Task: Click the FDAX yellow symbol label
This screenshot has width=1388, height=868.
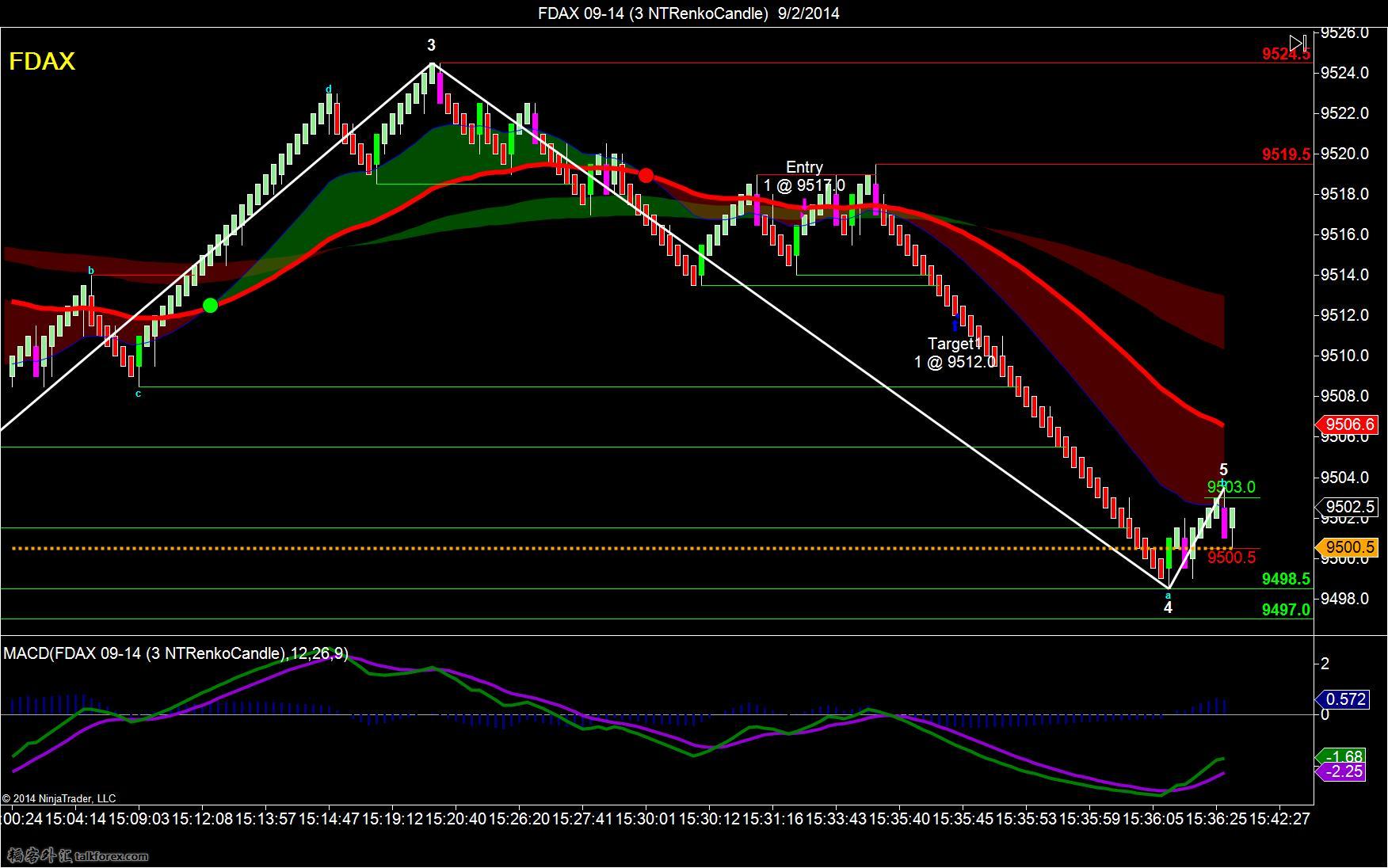Action: tap(42, 62)
